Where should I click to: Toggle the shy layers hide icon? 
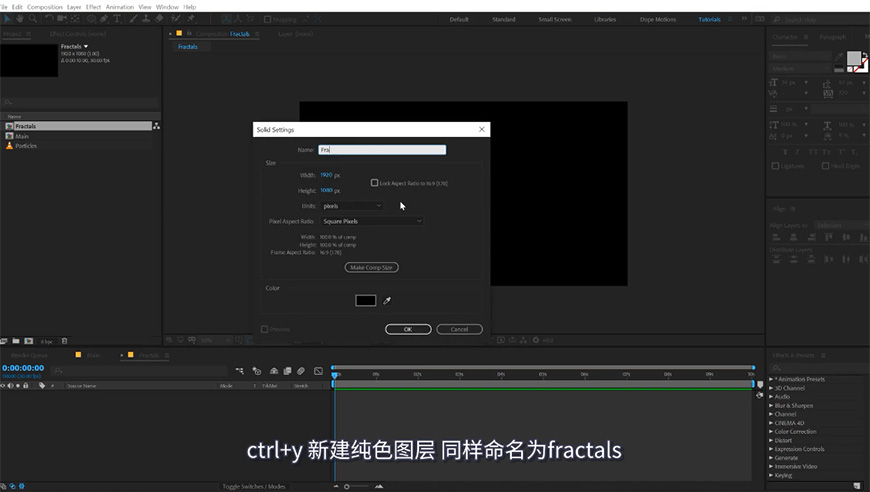click(x=274, y=371)
